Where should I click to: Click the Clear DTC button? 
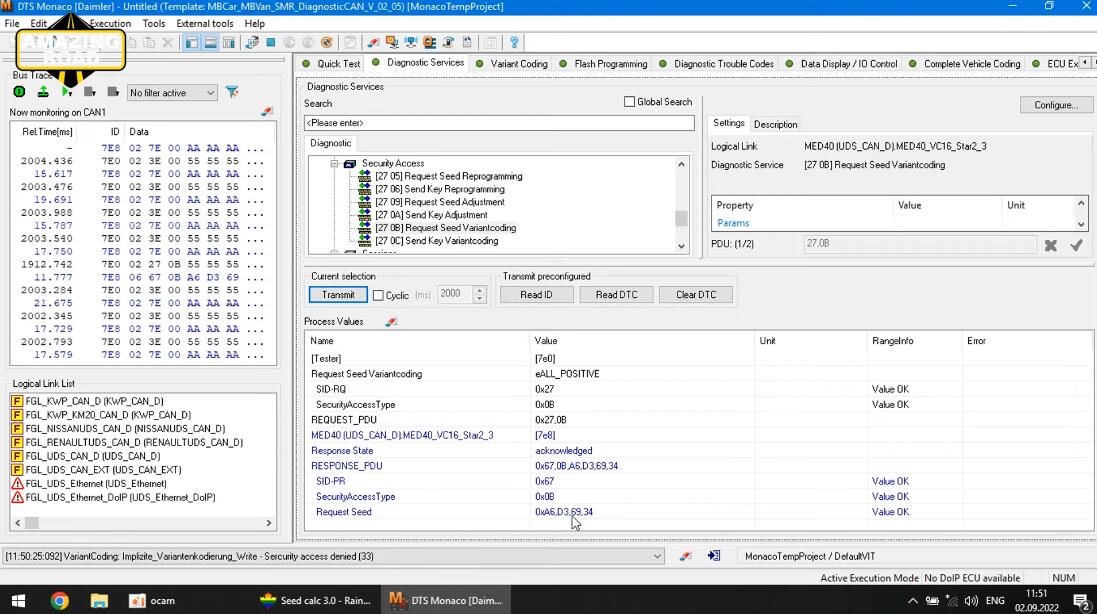point(696,295)
